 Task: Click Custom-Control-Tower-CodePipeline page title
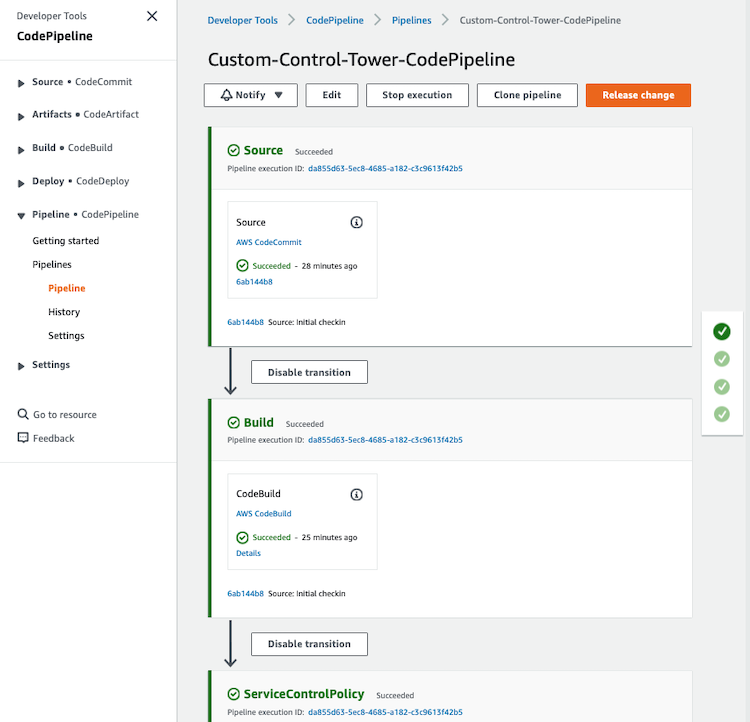[x=361, y=60]
